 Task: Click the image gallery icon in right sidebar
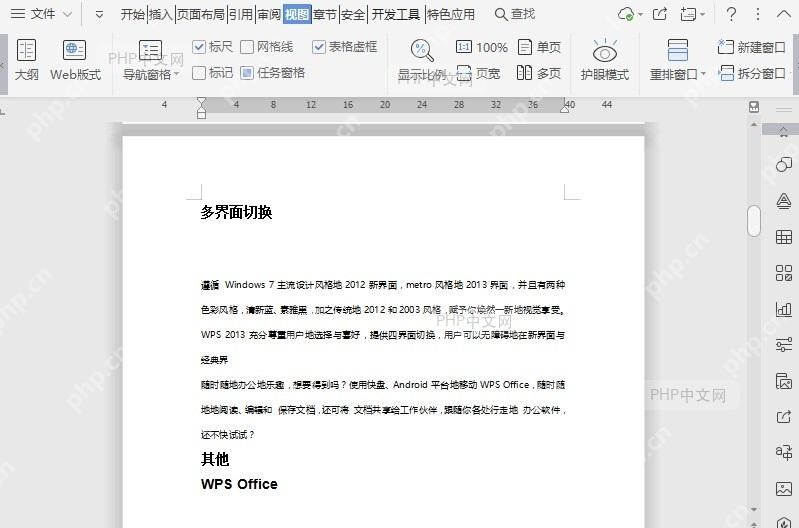[784, 489]
